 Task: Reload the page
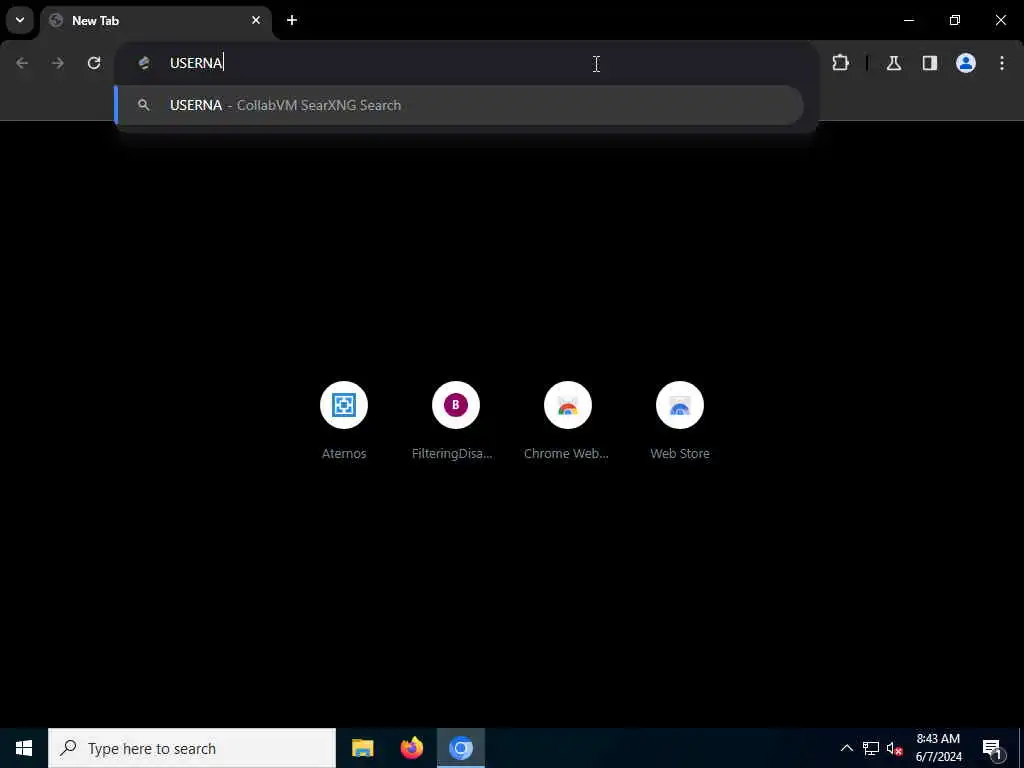pos(94,63)
